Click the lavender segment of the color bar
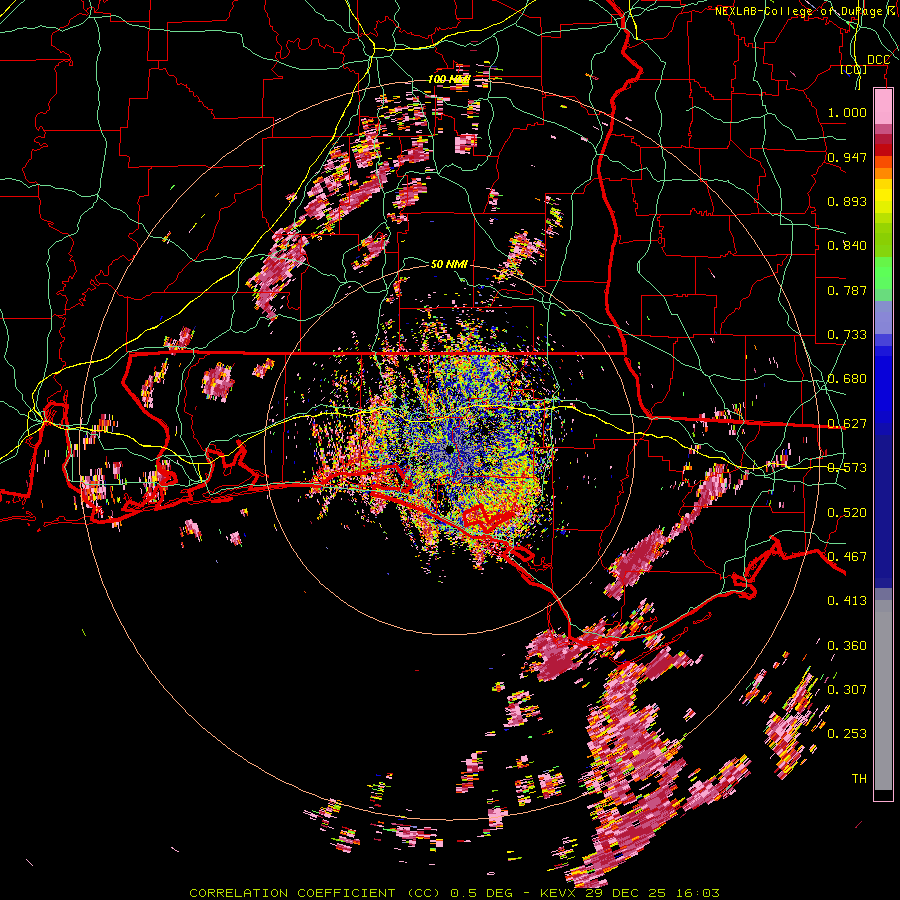This screenshot has height=900, width=900. (x=883, y=317)
